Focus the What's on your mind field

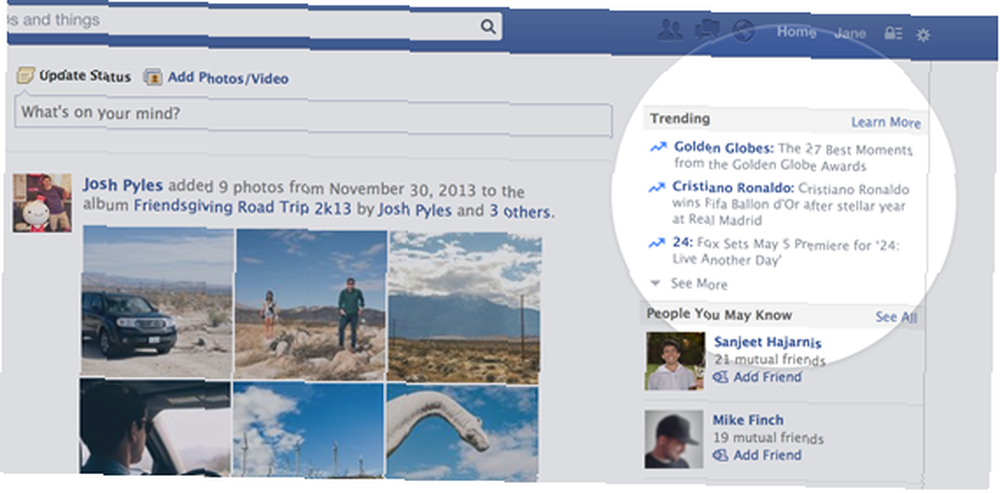tap(313, 117)
